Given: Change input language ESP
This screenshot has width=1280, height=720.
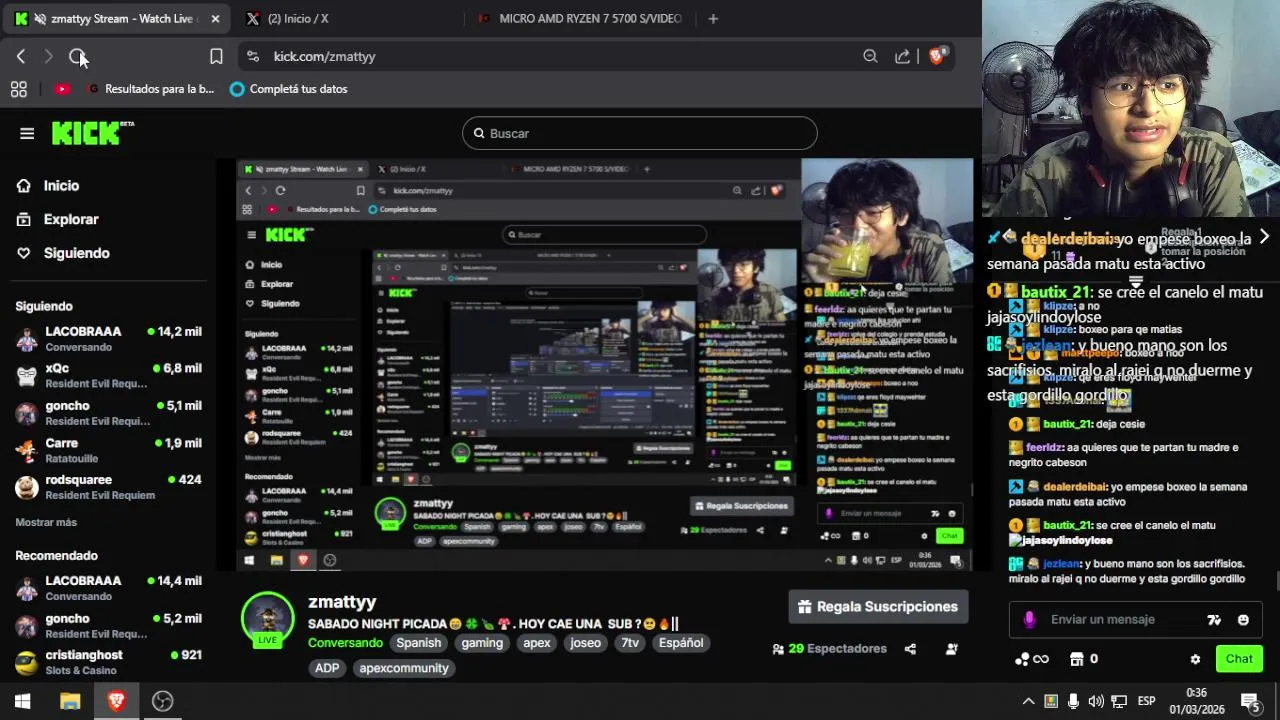Looking at the screenshot, I should click(x=1146, y=701).
